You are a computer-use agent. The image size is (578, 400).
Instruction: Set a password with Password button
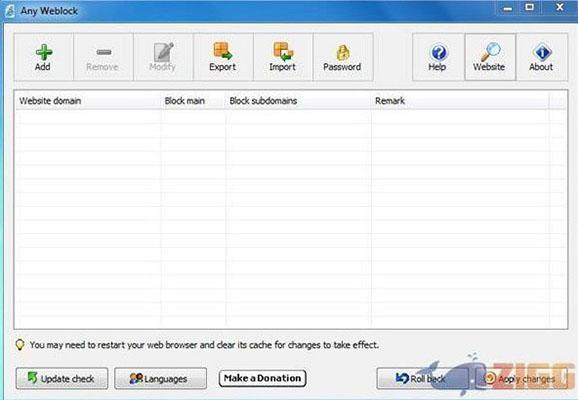343,57
